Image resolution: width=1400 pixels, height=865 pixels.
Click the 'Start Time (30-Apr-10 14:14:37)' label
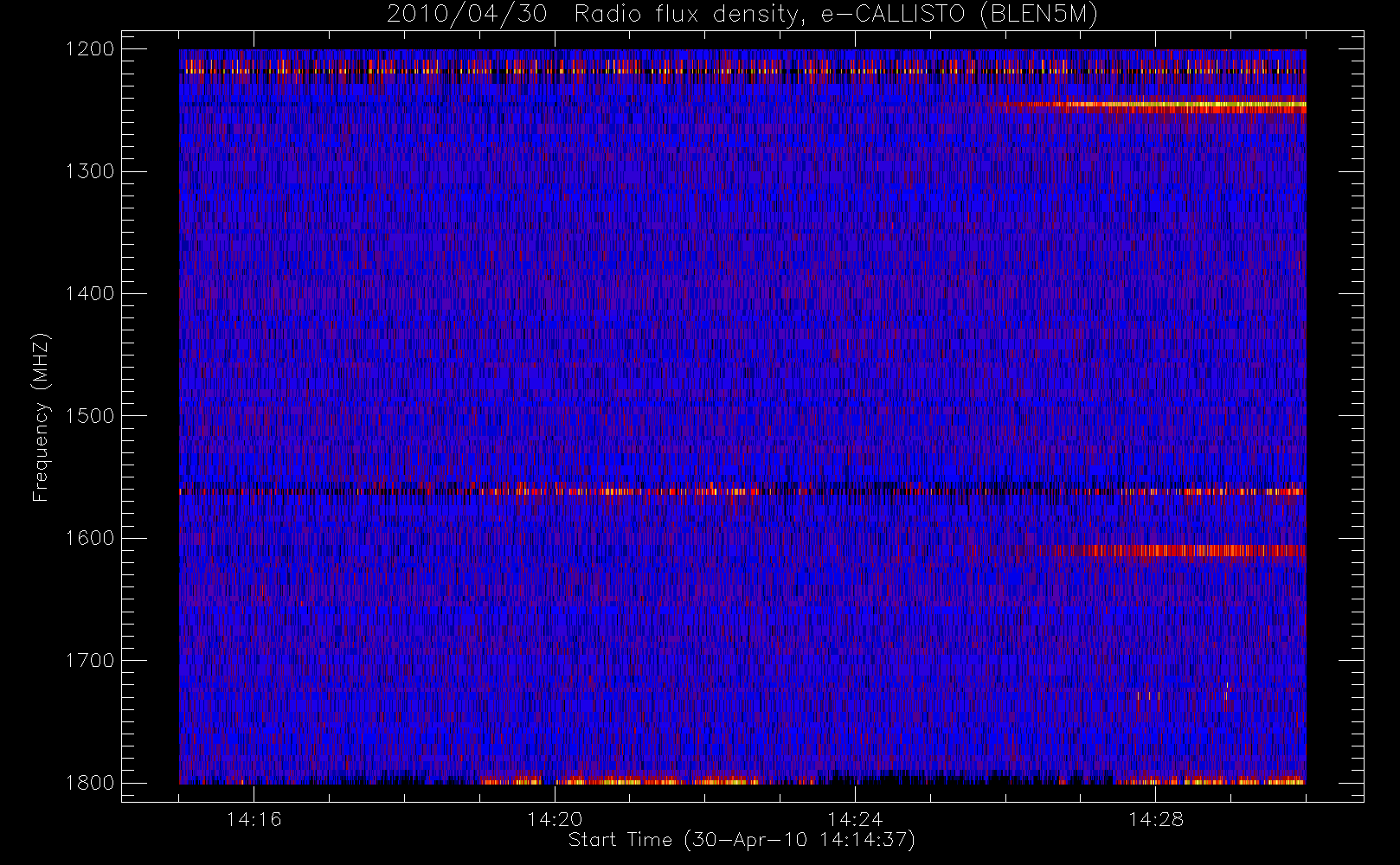click(x=742, y=840)
